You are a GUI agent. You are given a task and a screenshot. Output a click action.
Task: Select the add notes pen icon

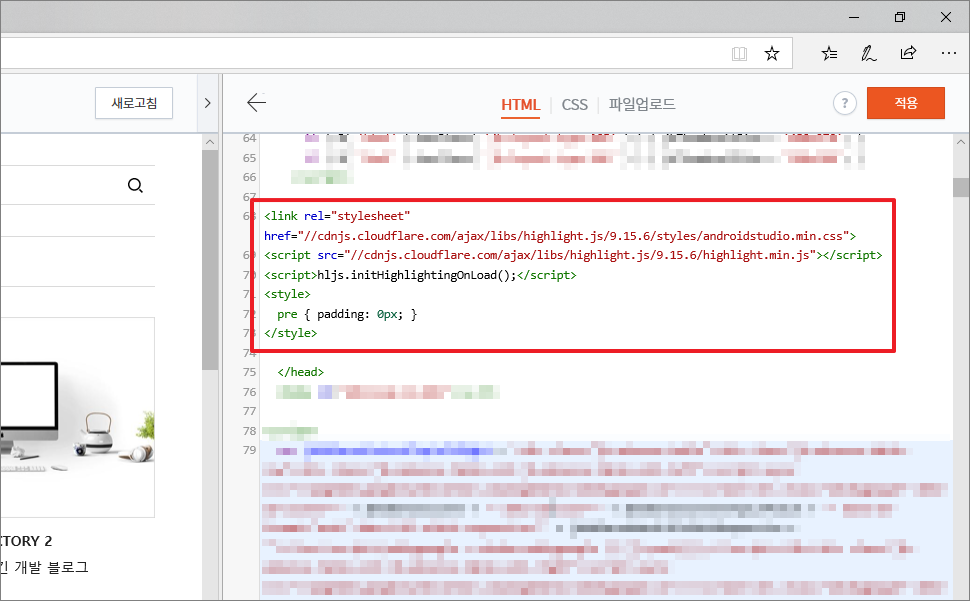point(869,54)
